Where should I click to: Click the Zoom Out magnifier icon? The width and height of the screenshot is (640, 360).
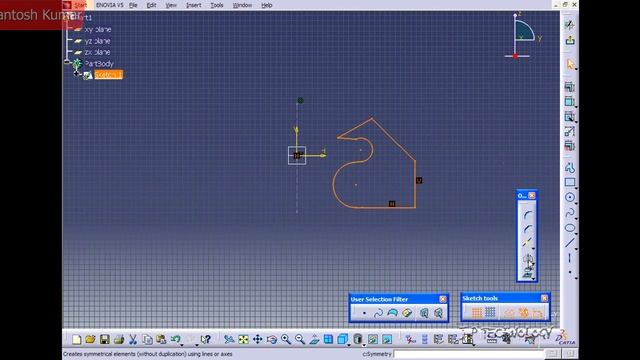[300, 340]
